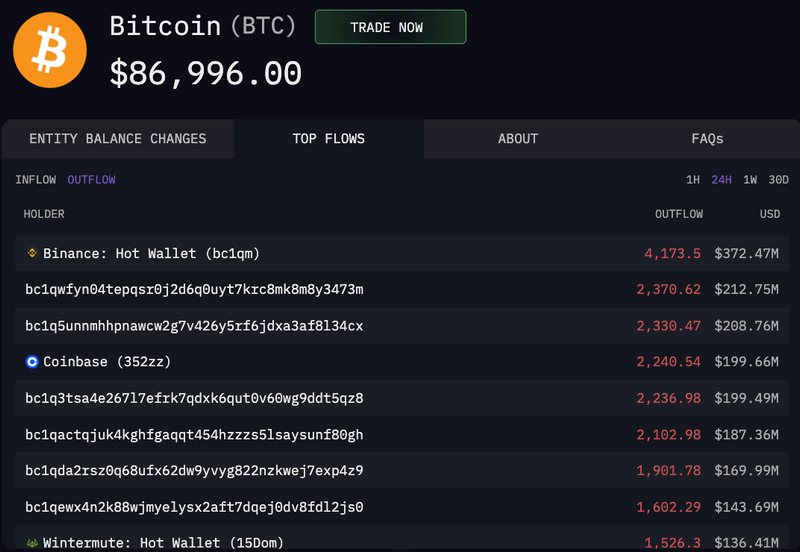This screenshot has width=800, height=552.
Task: Set timeframe to 1H
Action: click(x=693, y=180)
